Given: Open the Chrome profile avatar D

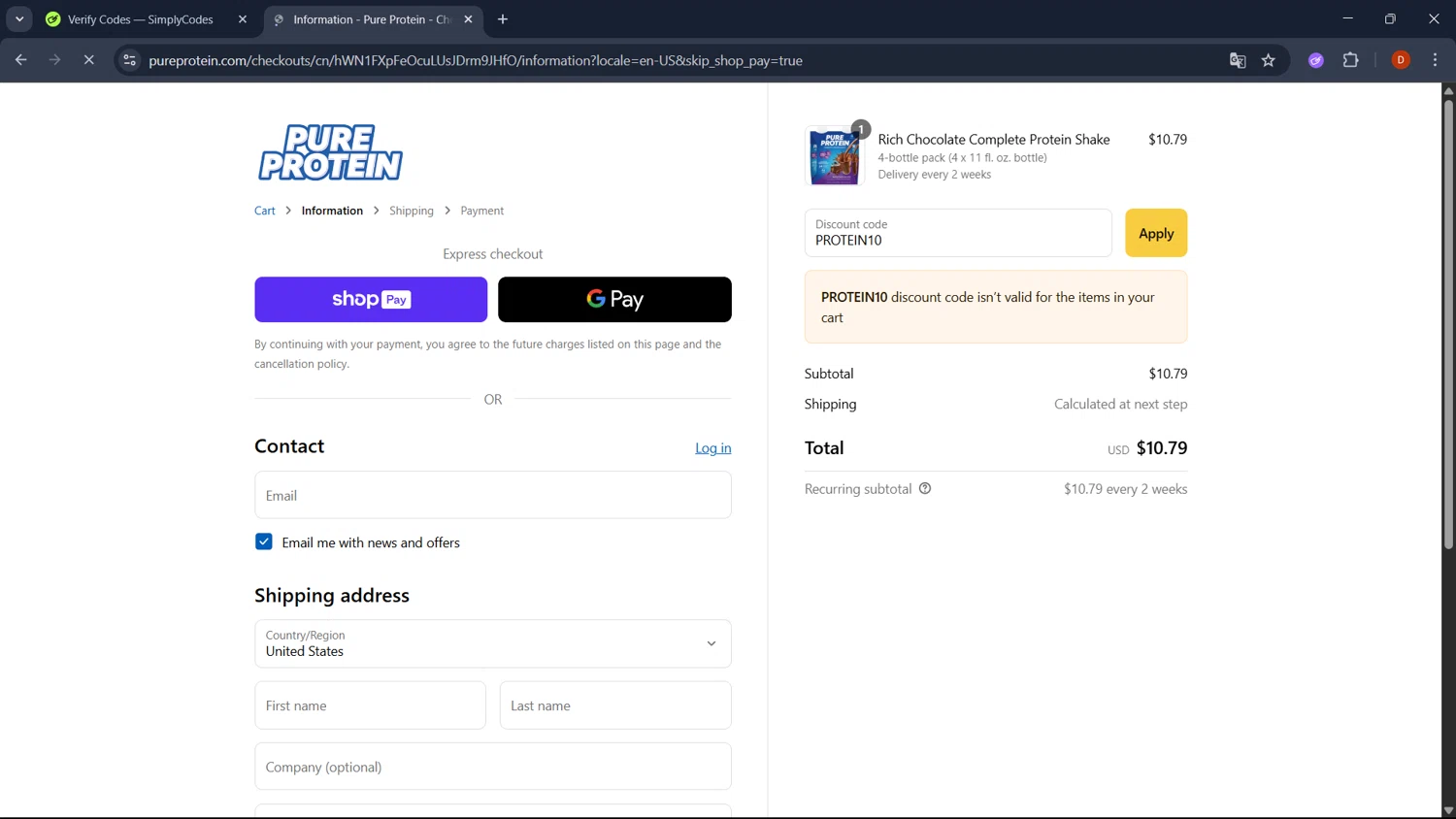Looking at the screenshot, I should coord(1401,60).
